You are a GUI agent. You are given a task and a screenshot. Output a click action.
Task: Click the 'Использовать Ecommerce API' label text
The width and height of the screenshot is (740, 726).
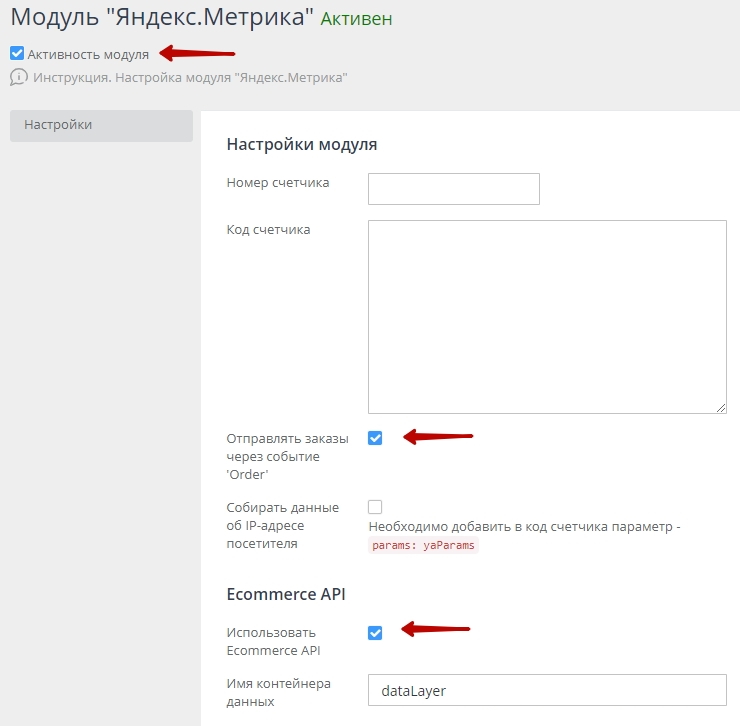click(273, 642)
